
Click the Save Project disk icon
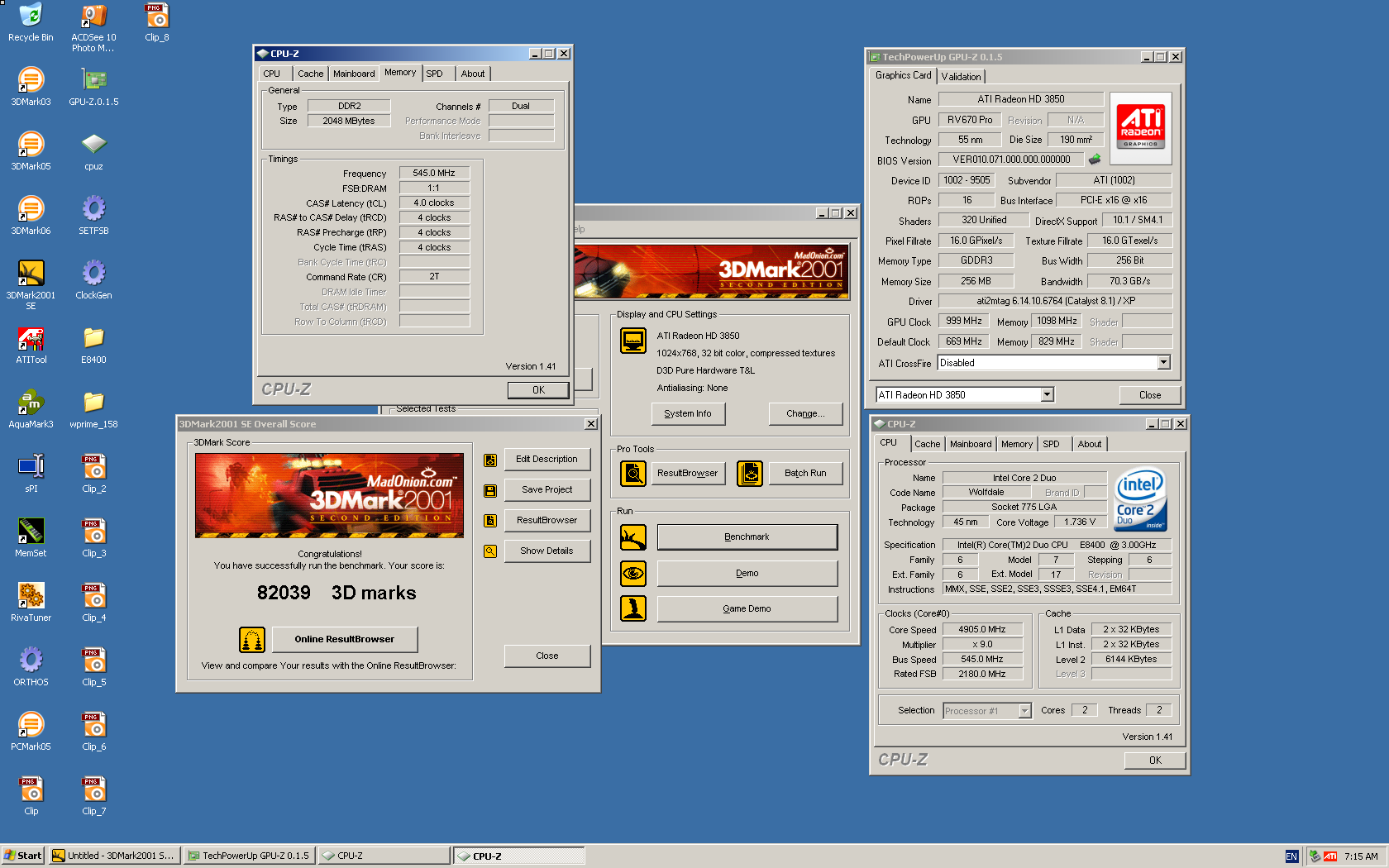click(x=490, y=490)
